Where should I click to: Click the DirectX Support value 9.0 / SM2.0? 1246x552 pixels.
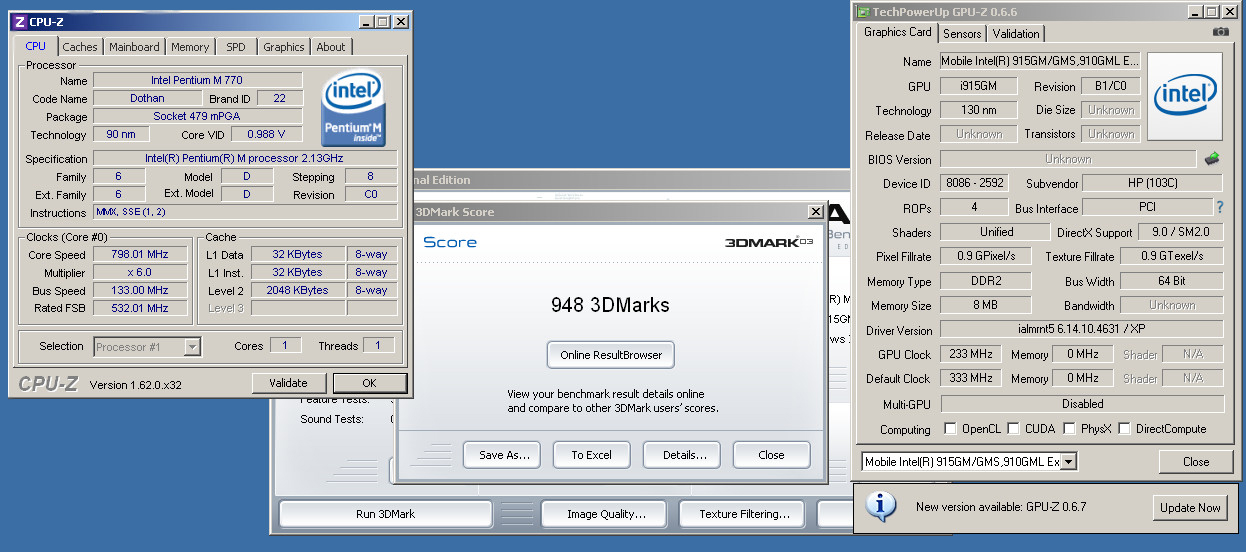pos(1181,232)
